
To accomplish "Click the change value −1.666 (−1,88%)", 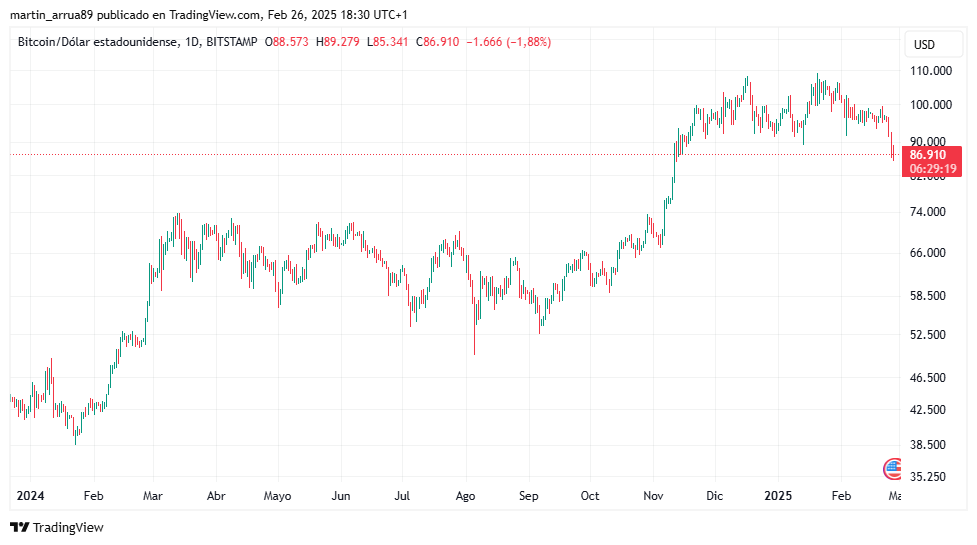I will (508, 42).
